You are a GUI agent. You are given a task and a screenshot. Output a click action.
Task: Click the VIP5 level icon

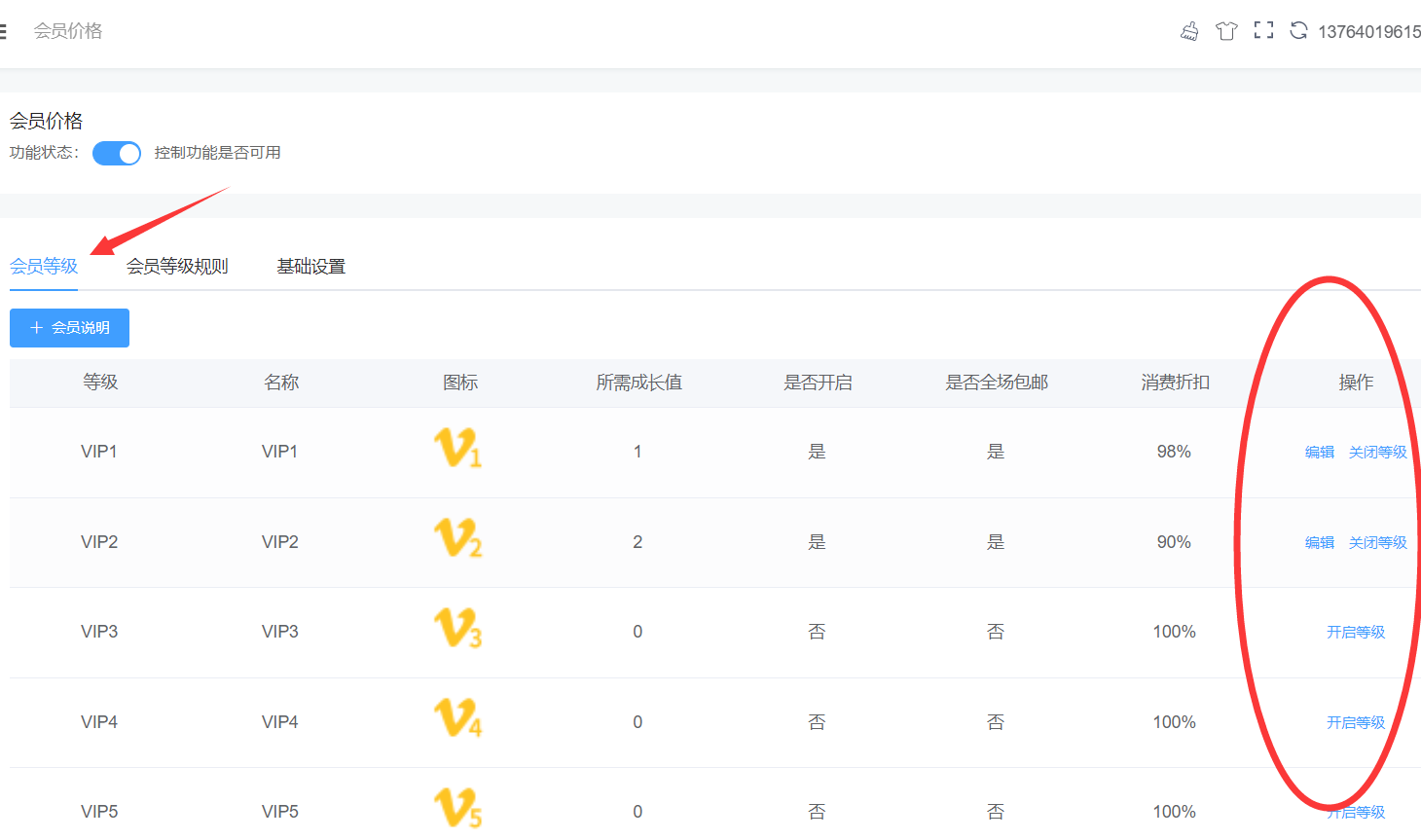tap(457, 808)
